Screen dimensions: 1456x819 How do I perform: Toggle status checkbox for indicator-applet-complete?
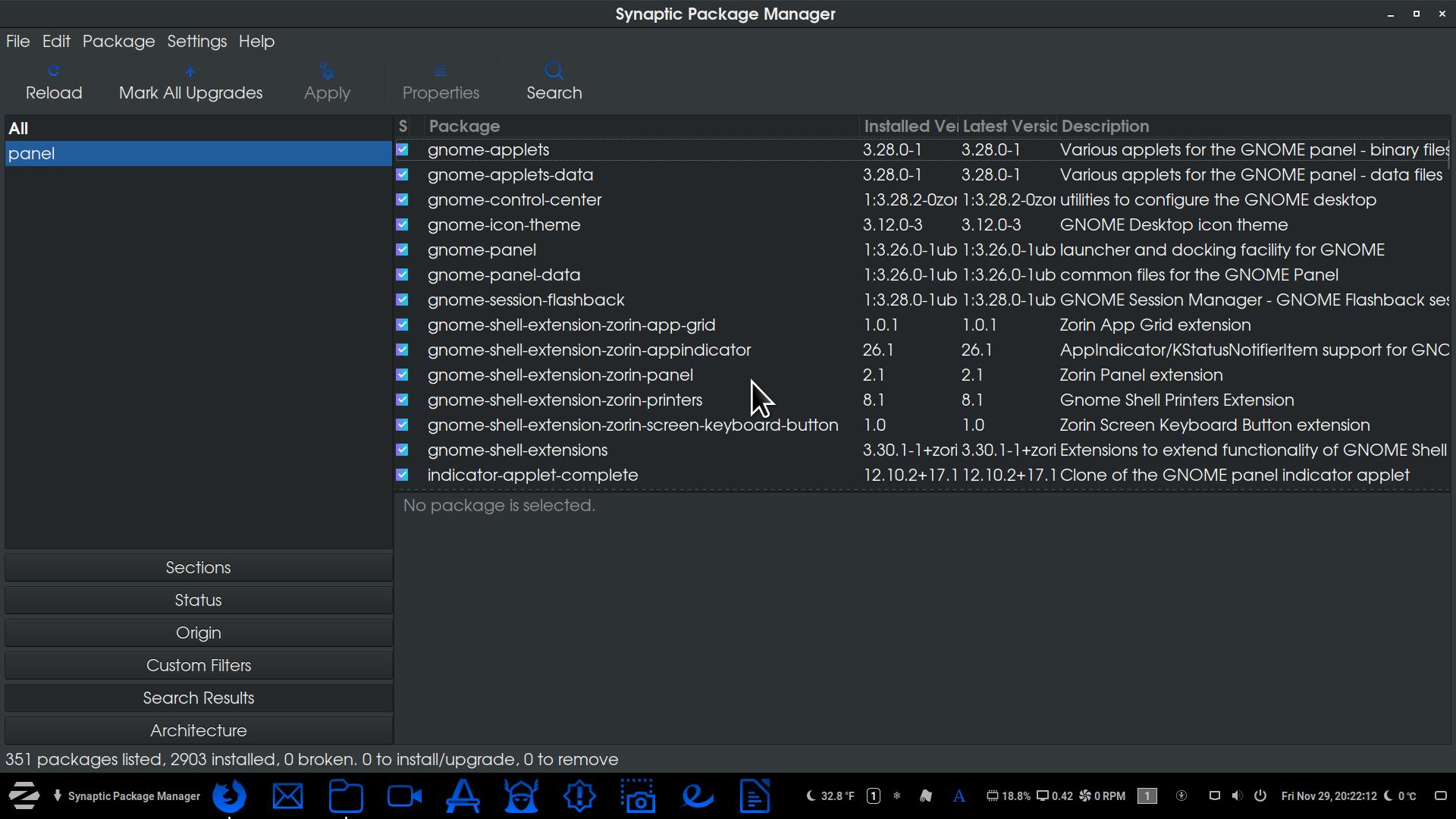coord(402,475)
